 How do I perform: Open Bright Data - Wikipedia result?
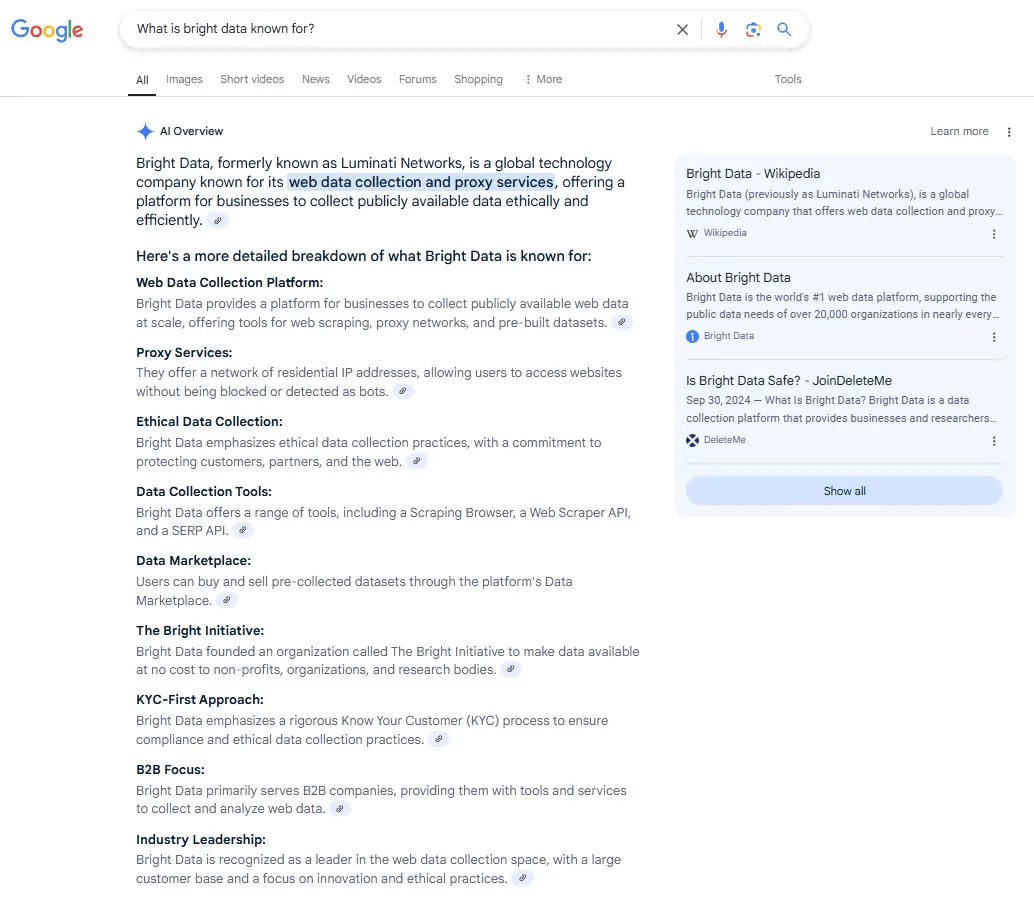coord(753,174)
